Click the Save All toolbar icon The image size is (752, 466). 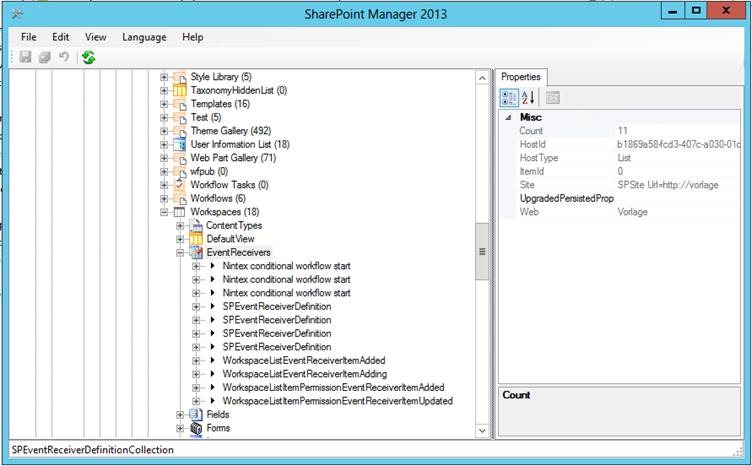click(x=45, y=57)
